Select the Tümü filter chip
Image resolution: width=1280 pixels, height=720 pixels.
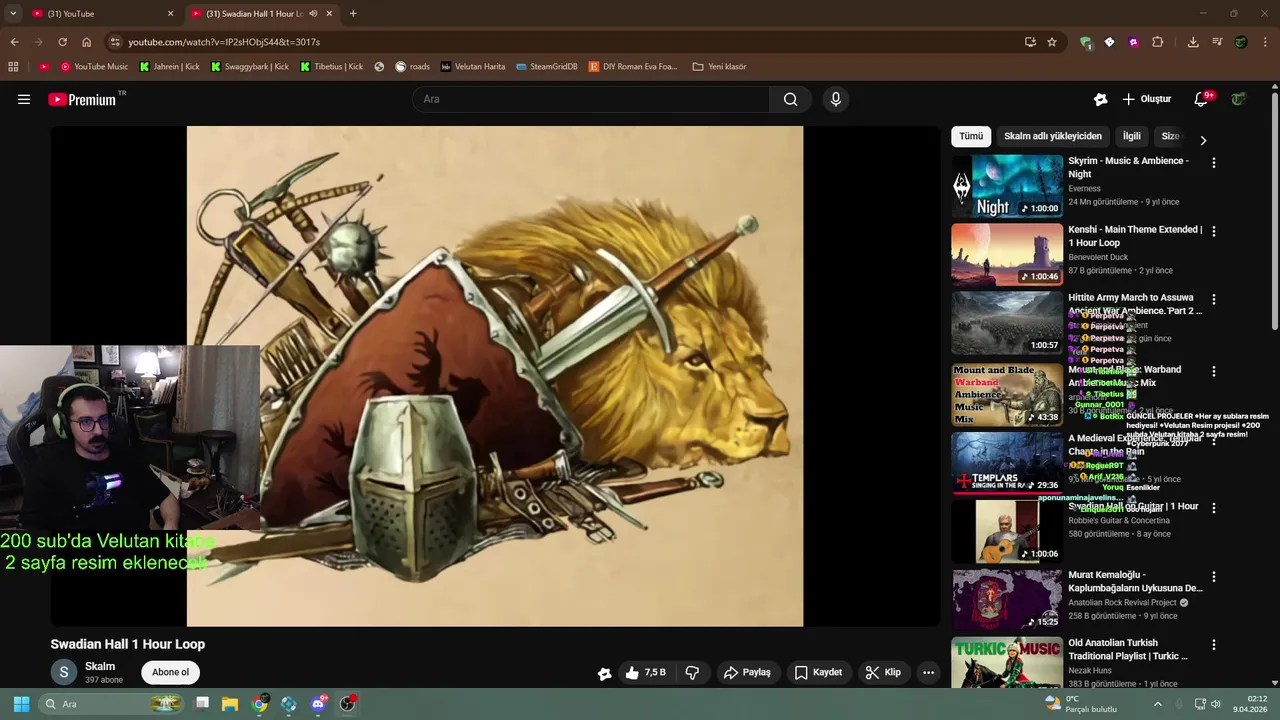tap(971, 136)
